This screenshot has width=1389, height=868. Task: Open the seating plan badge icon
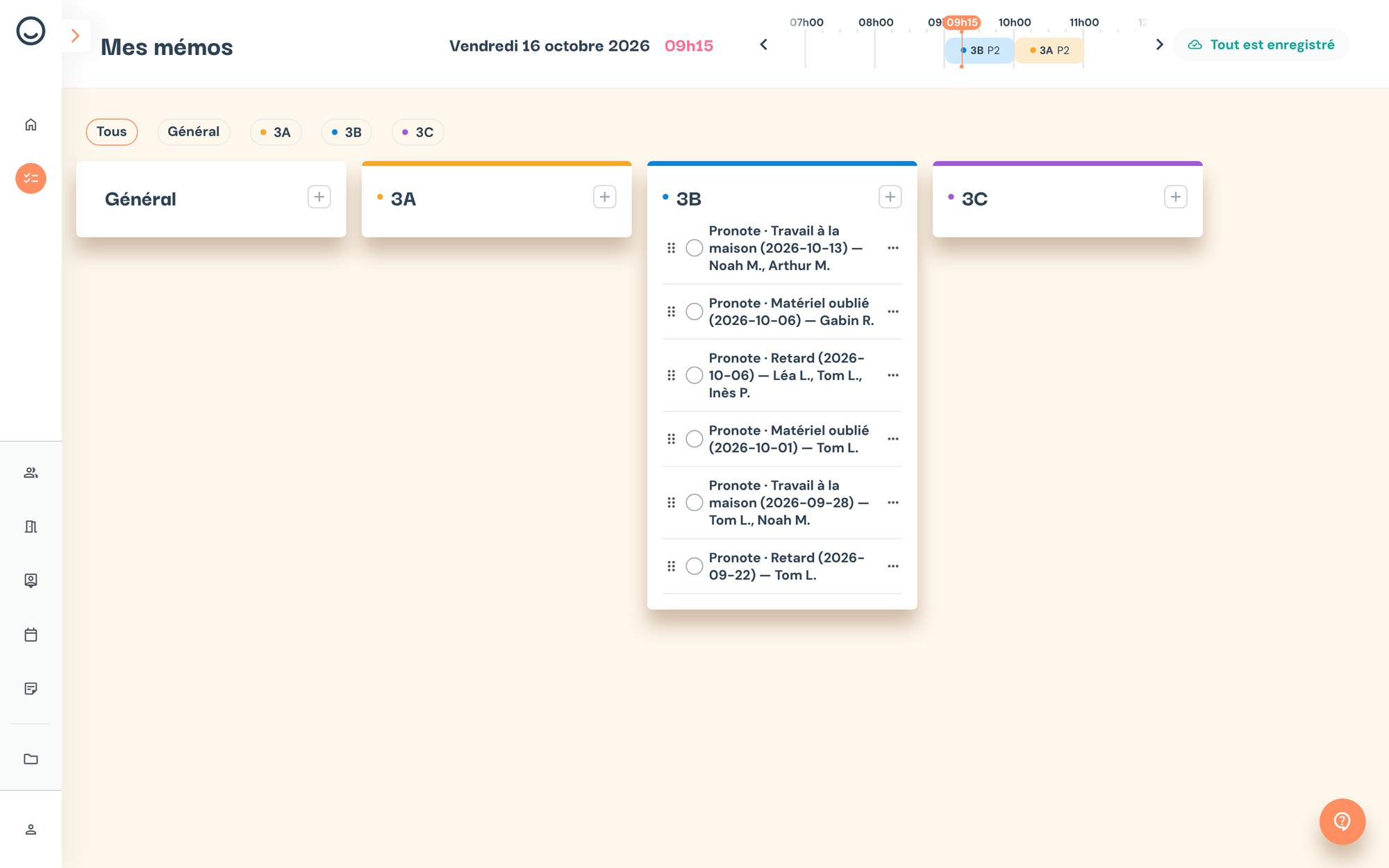click(x=31, y=581)
